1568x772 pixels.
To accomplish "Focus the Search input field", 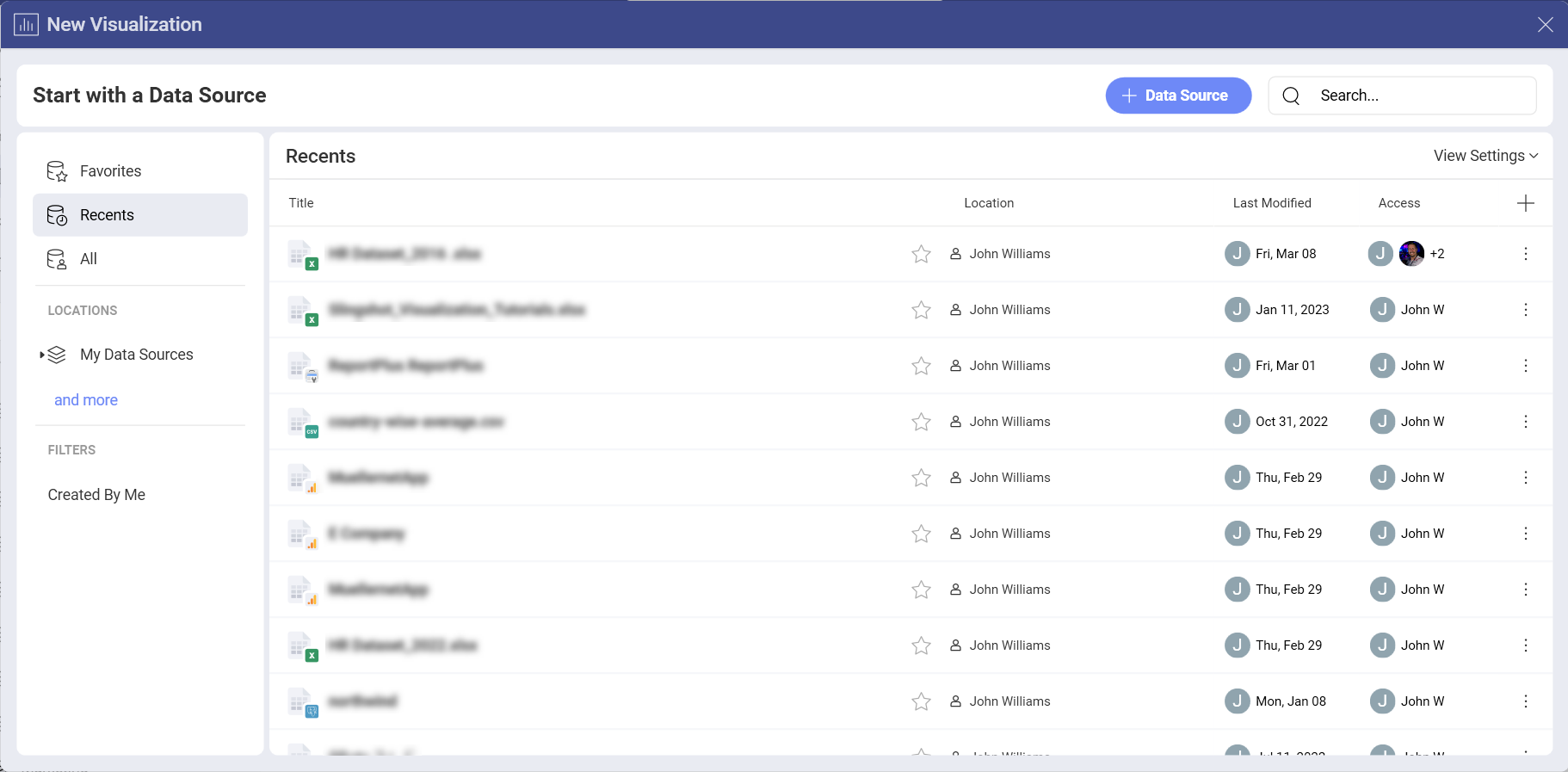I will point(1402,96).
